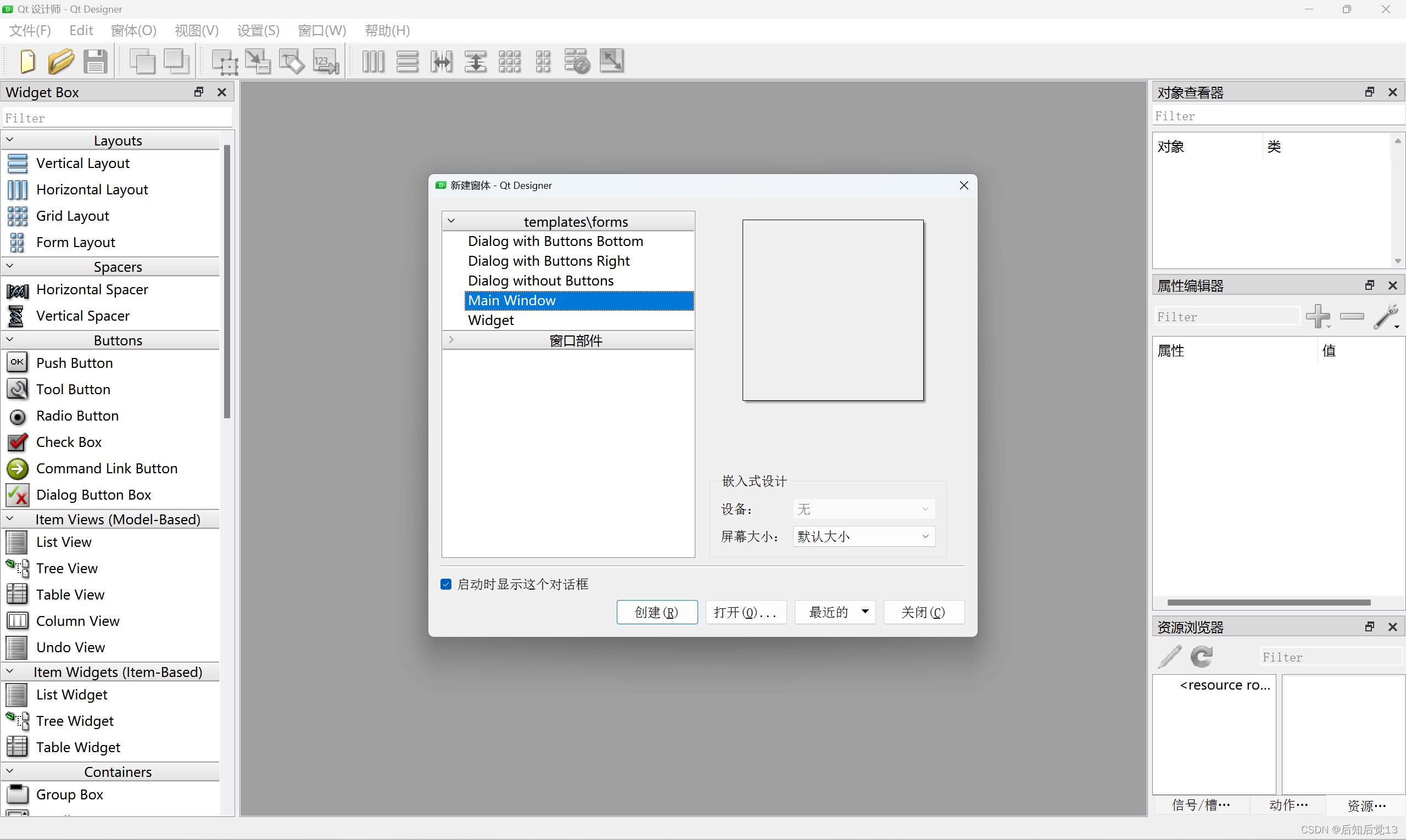Open the 屏幕大小 screen size dropdown
The height and width of the screenshot is (840, 1406).
click(863, 536)
